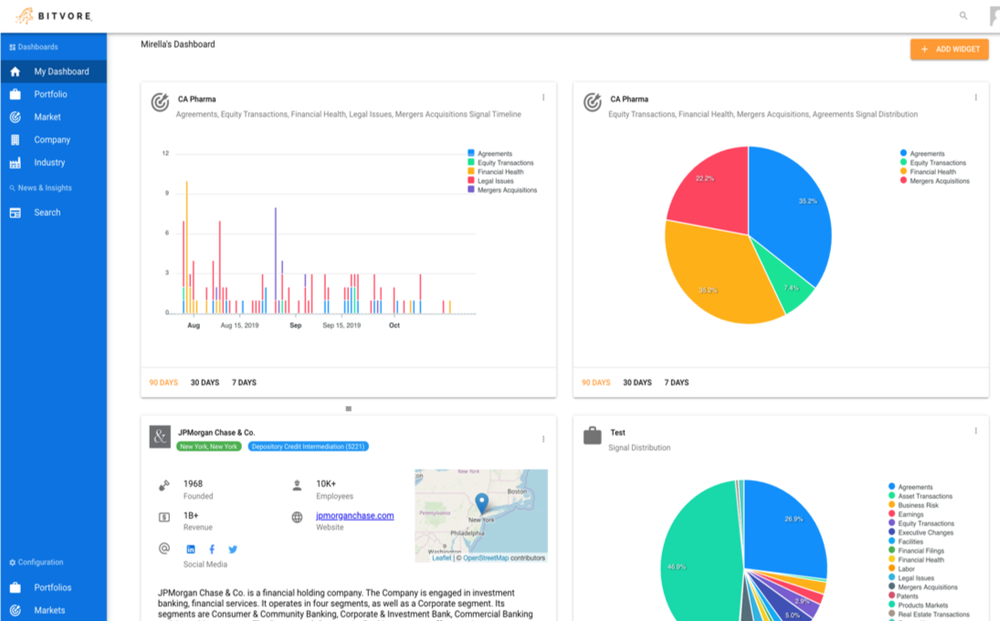Click the New York, New York tag
This screenshot has height=621, width=1000.
click(x=209, y=446)
